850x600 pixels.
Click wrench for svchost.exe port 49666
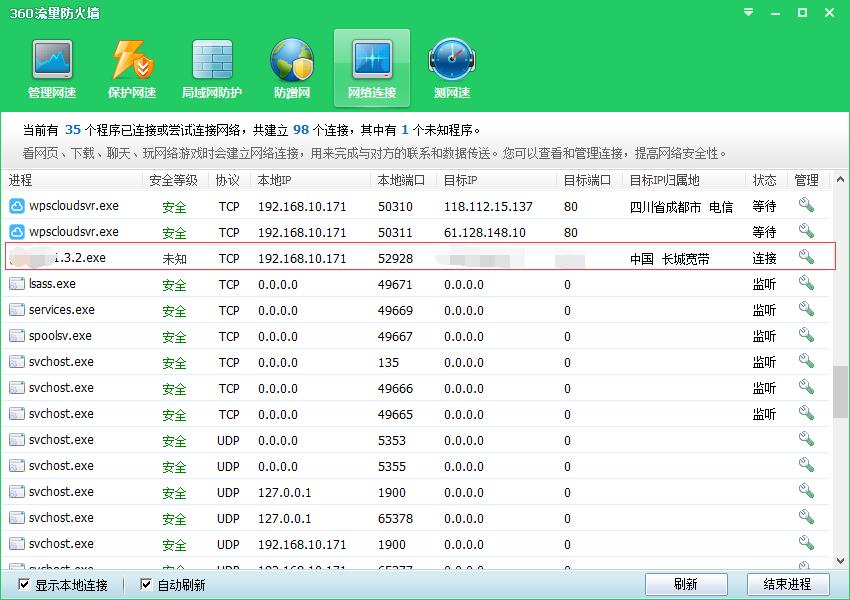(806, 387)
